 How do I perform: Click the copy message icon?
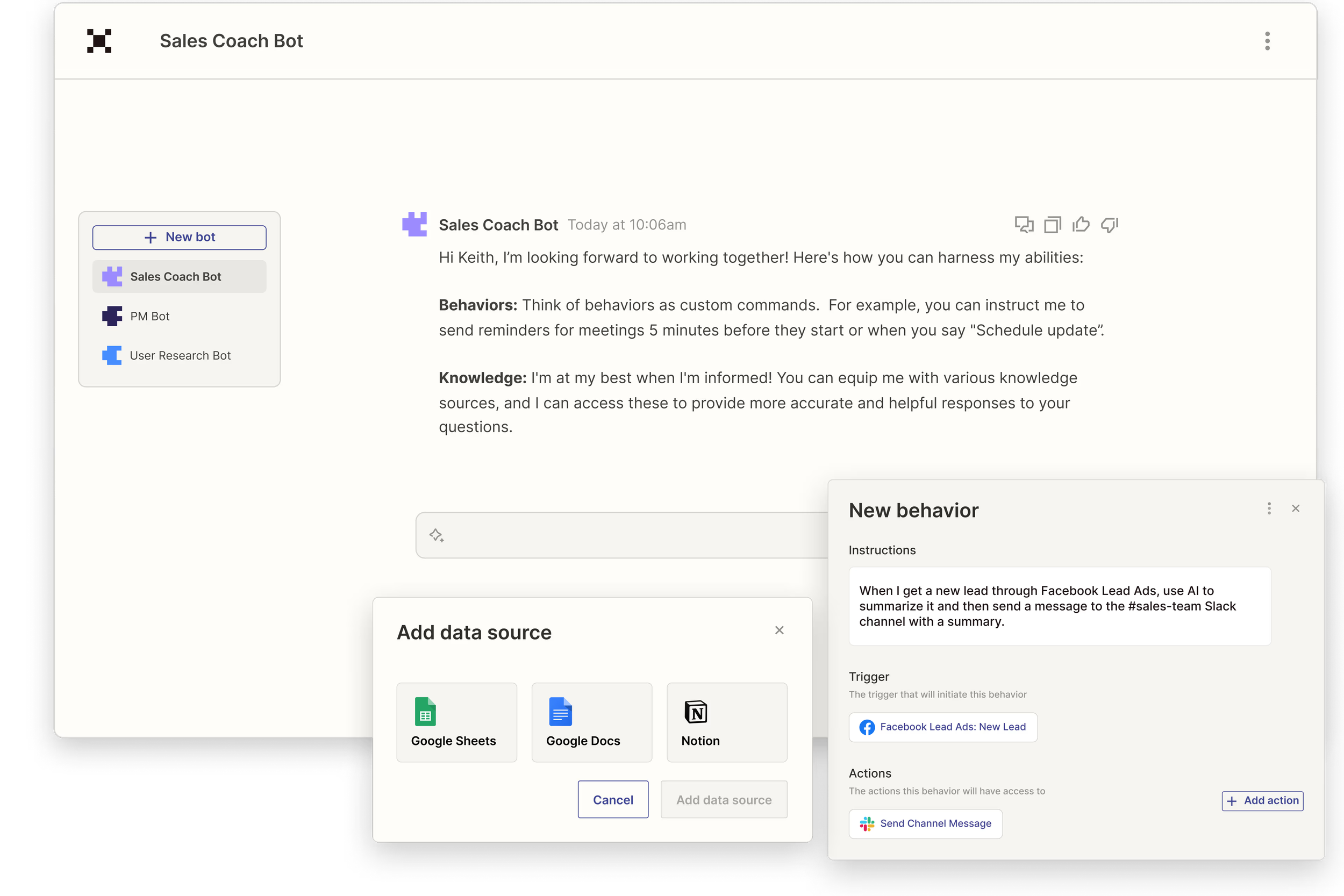[1052, 225]
